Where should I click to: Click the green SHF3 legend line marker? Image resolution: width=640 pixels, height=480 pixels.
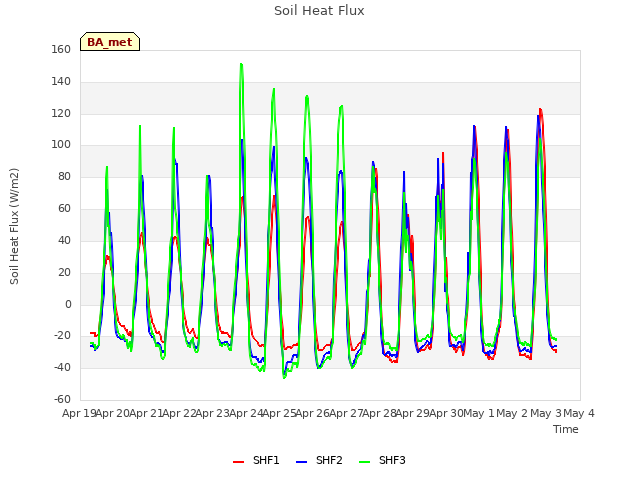364,462
